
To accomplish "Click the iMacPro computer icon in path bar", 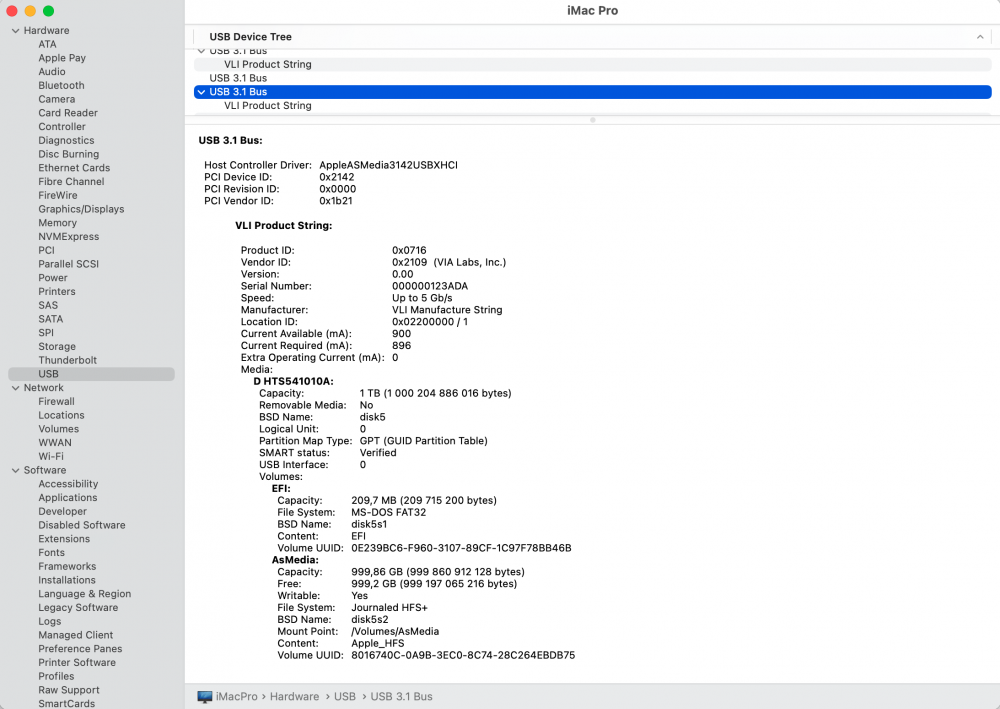I will point(204,697).
